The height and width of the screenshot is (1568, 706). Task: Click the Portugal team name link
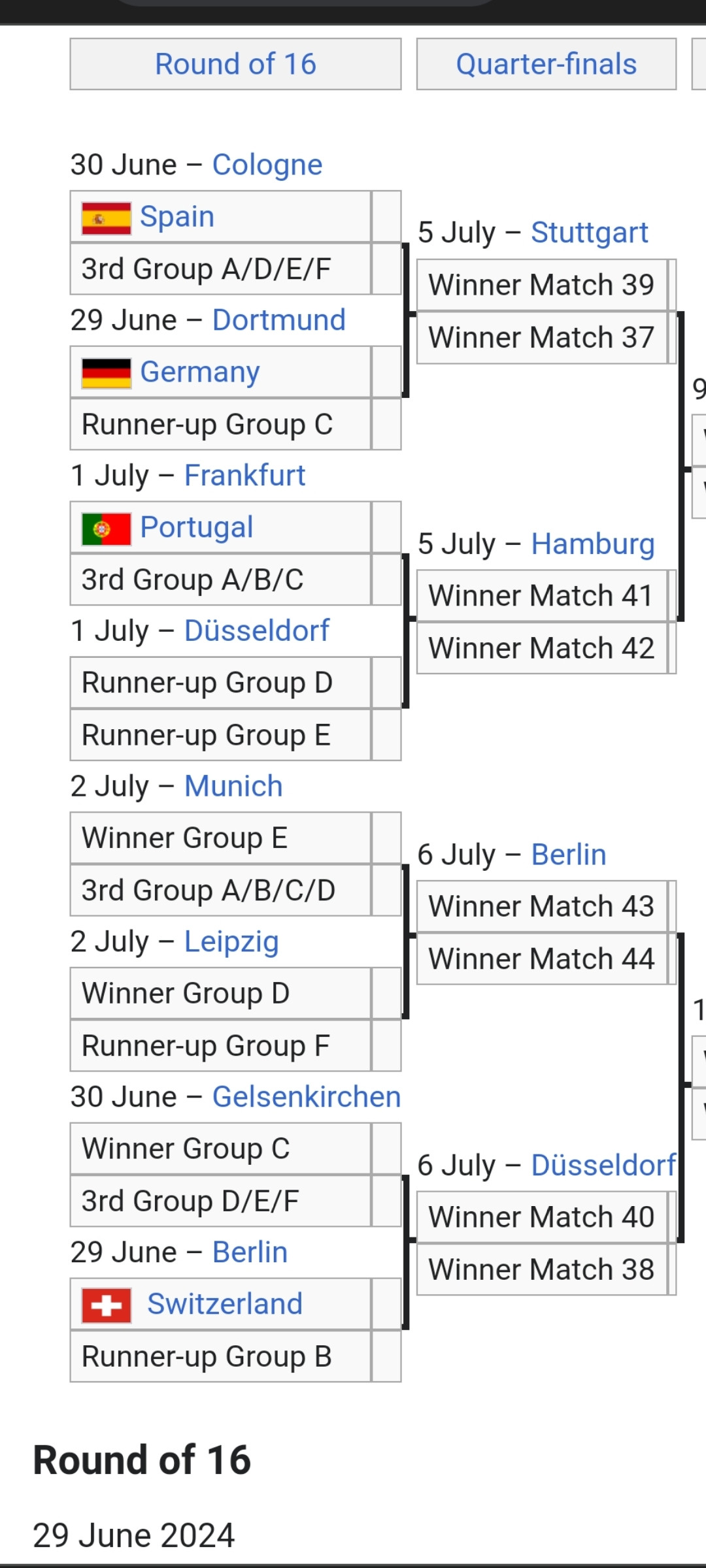[x=197, y=528]
